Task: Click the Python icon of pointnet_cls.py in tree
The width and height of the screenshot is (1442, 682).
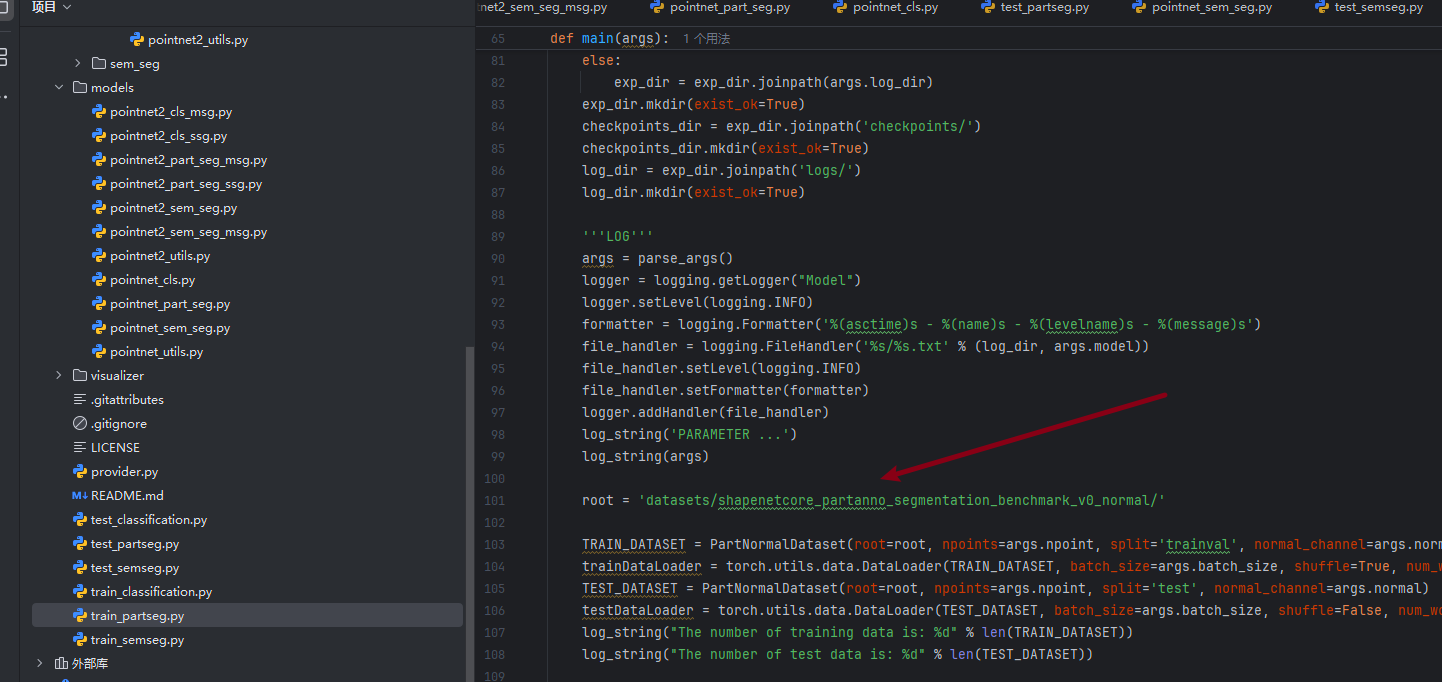Action: 99,280
